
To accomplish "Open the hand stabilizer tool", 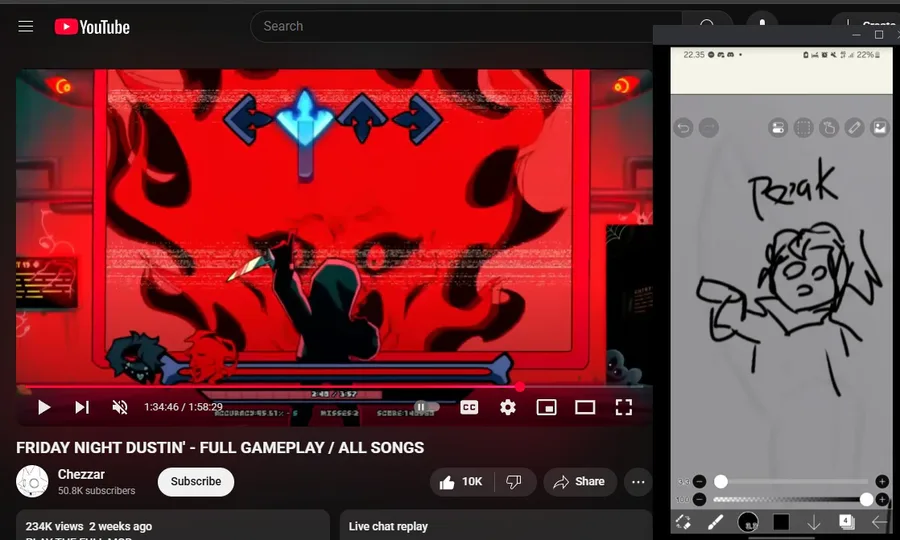I will 829,127.
